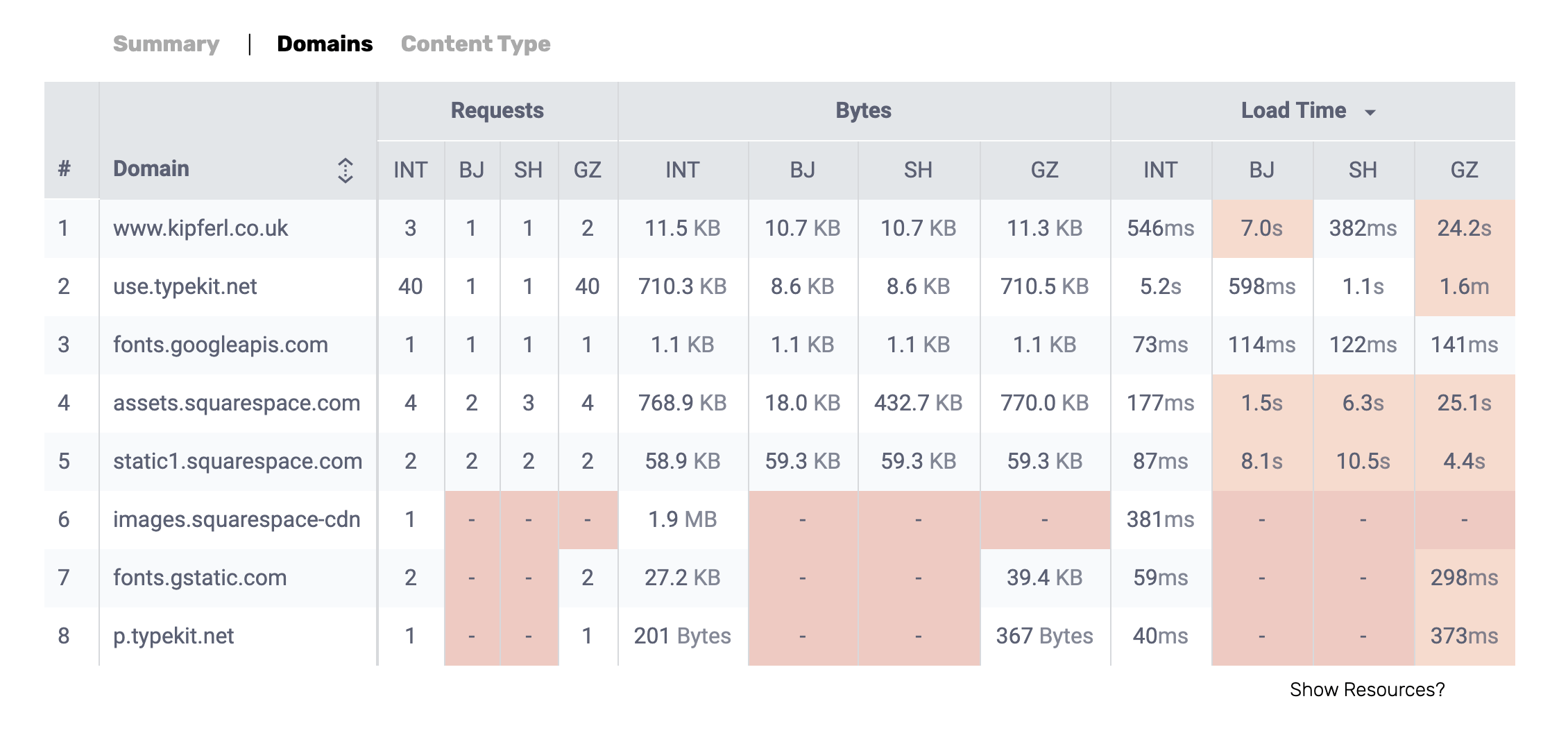Click the 24.2s load time cell

point(1465,228)
